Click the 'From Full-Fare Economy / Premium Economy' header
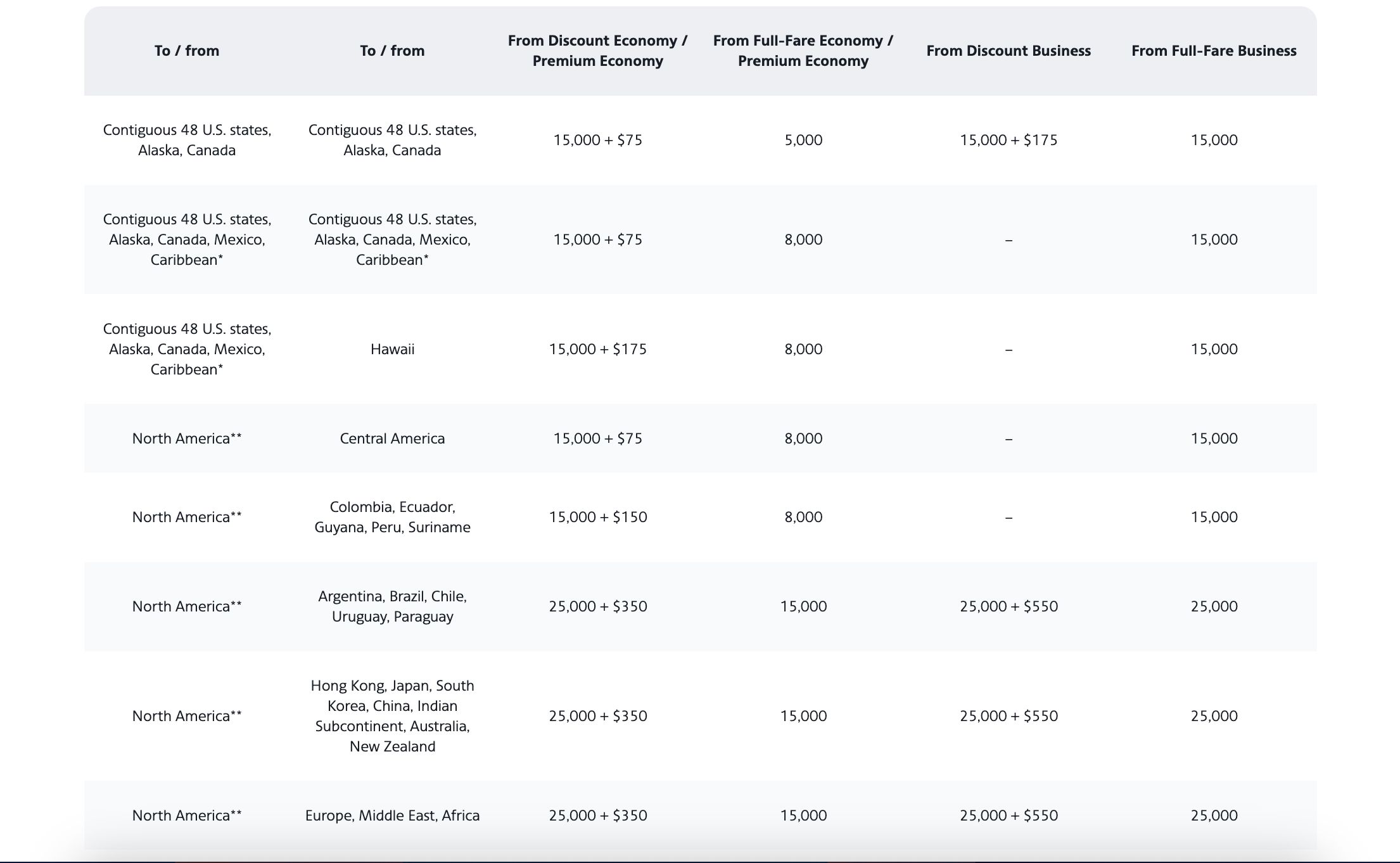1400x863 pixels. tap(803, 51)
